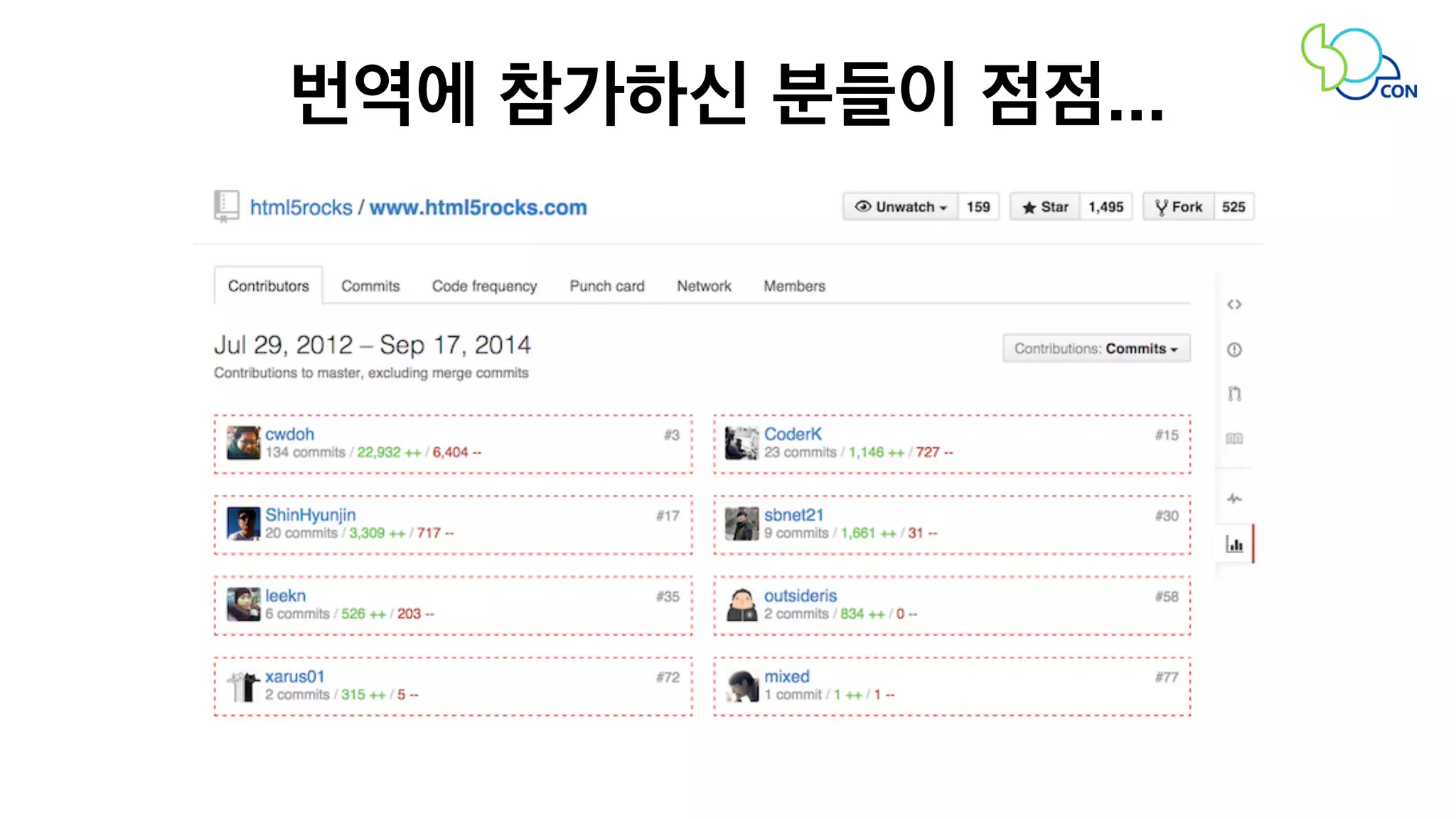Click the 1,495 stargazers count
The width and height of the screenshot is (1456, 819).
pyautogui.click(x=1106, y=207)
